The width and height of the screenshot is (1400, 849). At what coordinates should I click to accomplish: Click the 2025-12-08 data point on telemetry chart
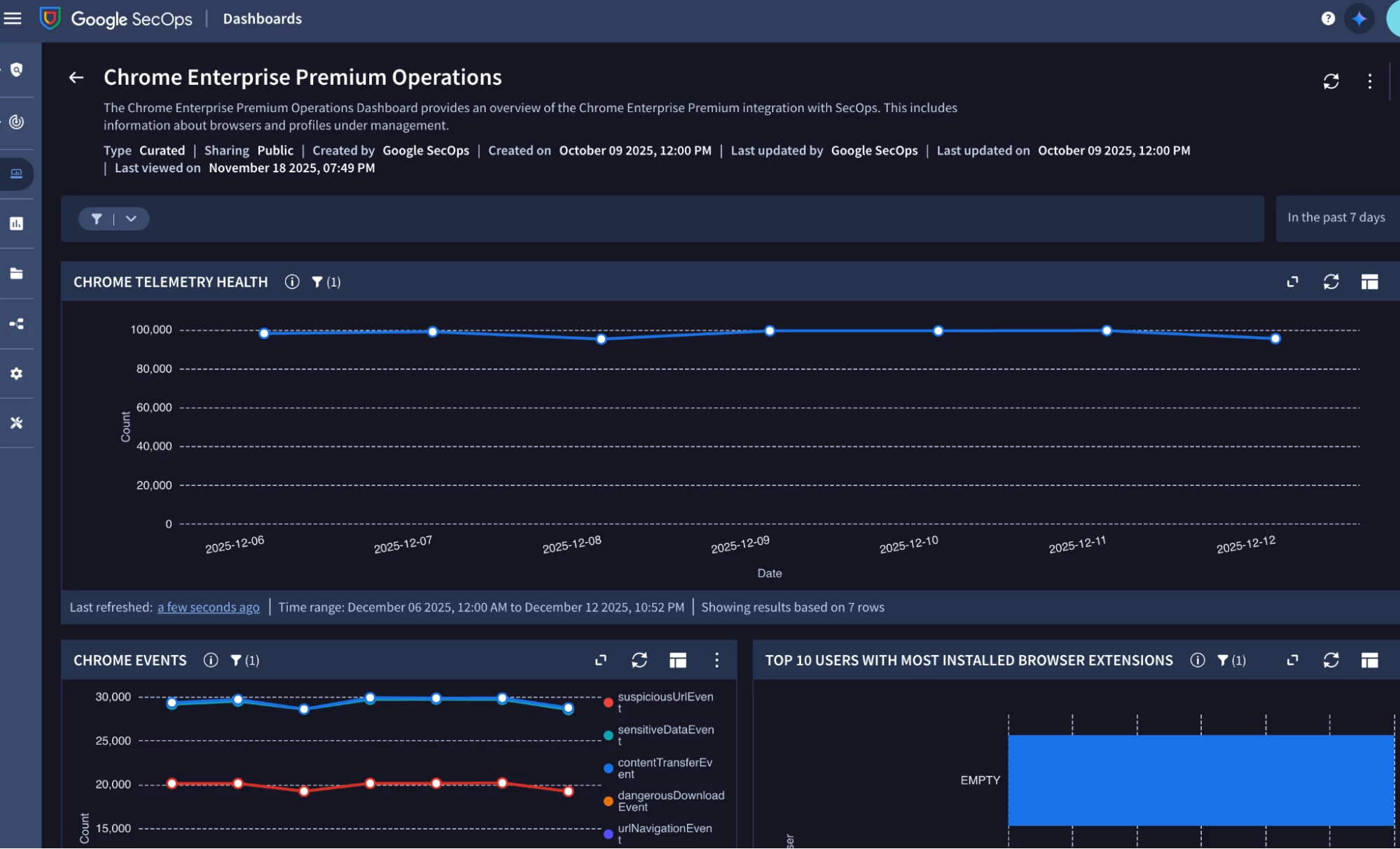[x=601, y=339]
